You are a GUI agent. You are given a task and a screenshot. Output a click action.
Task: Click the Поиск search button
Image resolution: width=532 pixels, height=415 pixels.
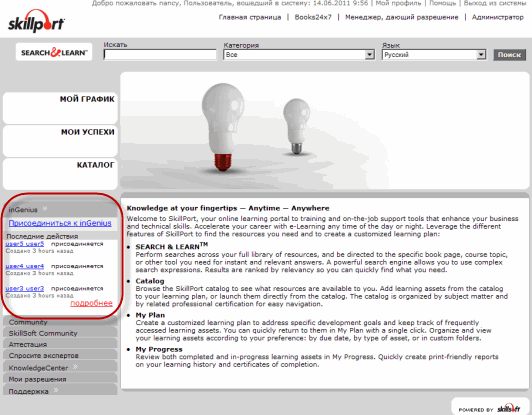tap(509, 55)
